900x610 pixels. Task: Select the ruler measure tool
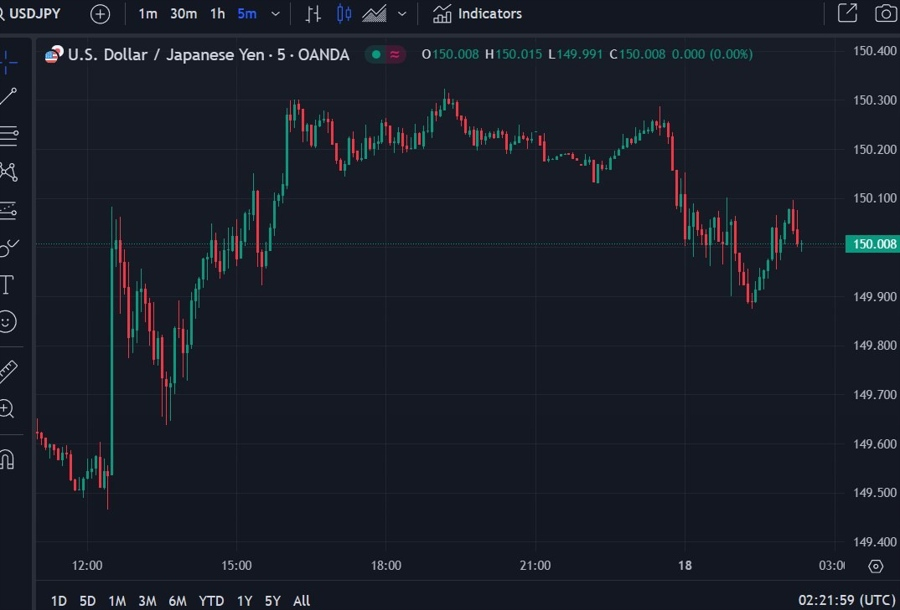pyautogui.click(x=7, y=372)
